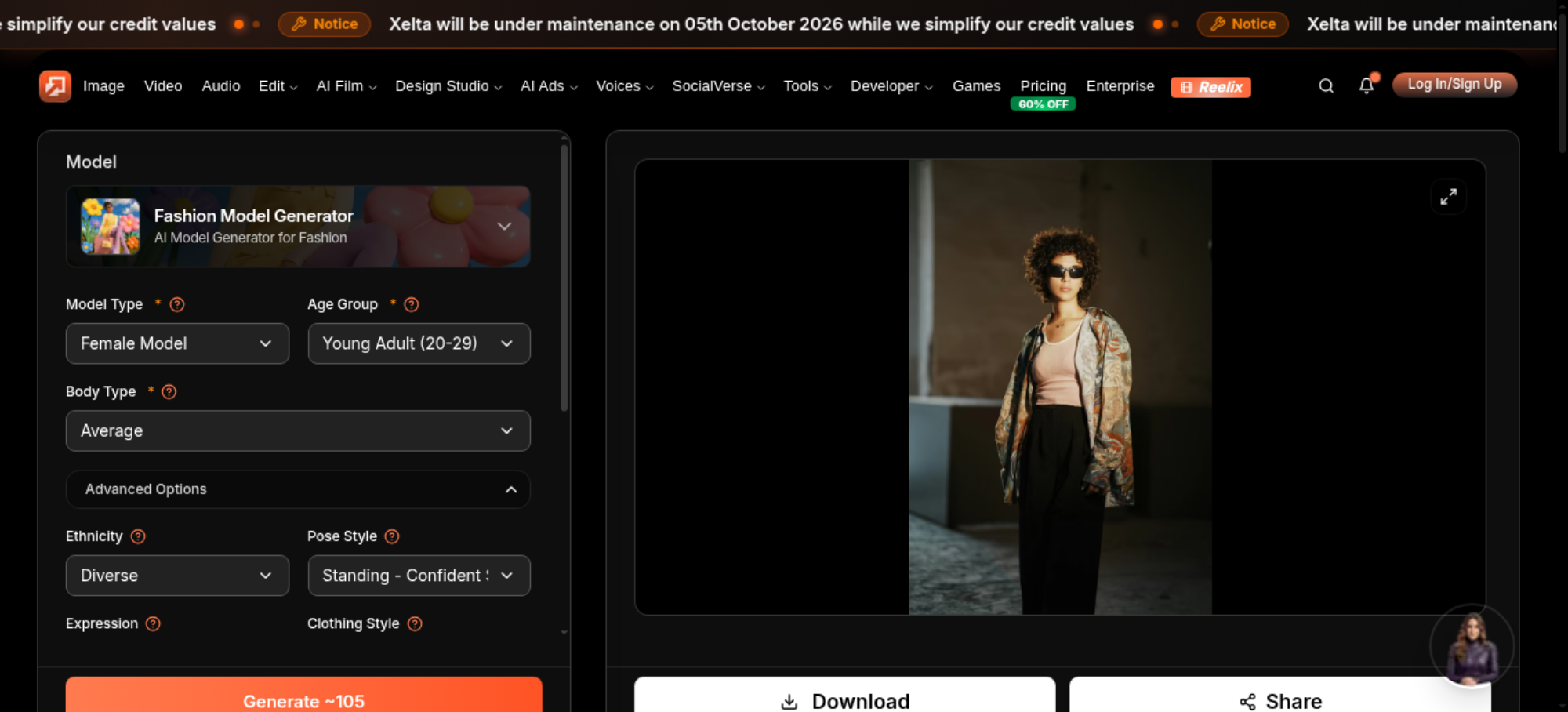Expand the Edit menu
Image resolution: width=1568 pixels, height=712 pixels.
click(278, 86)
